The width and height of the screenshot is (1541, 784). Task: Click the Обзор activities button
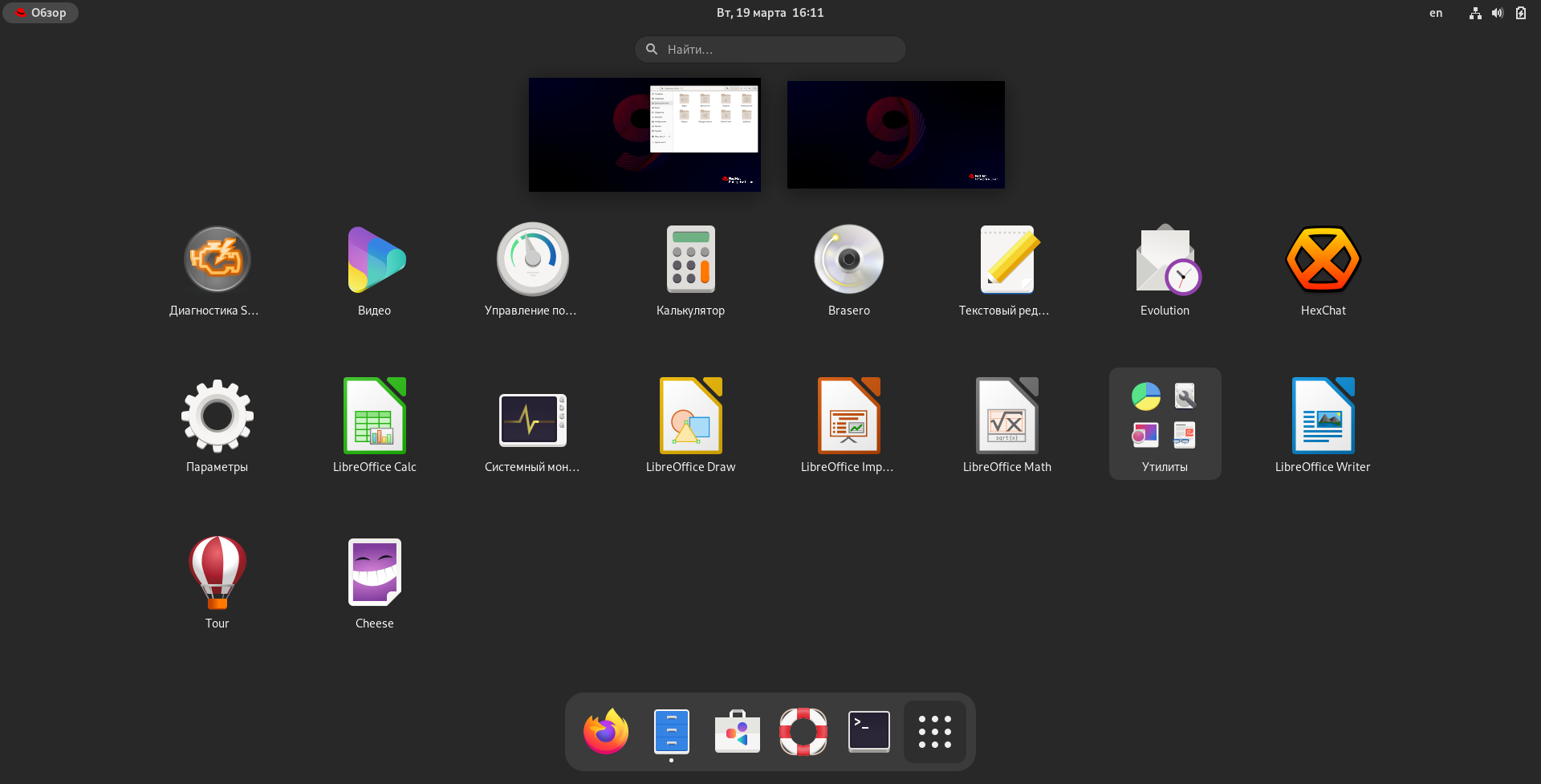[x=41, y=13]
